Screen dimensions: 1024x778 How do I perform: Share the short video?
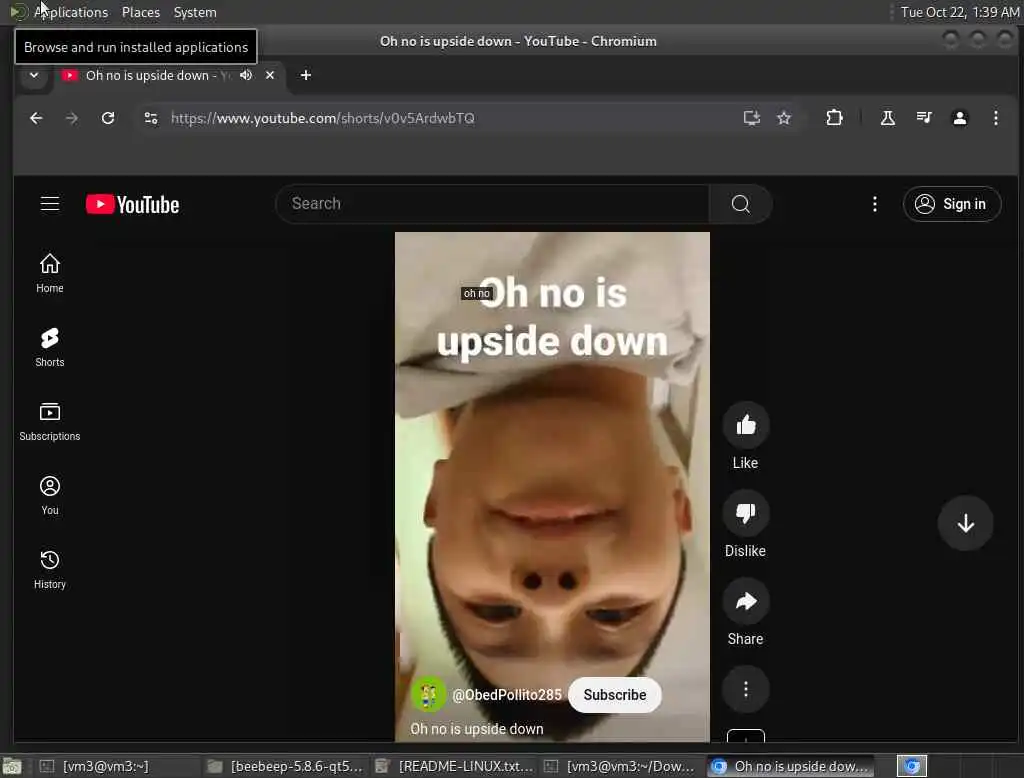pos(745,602)
